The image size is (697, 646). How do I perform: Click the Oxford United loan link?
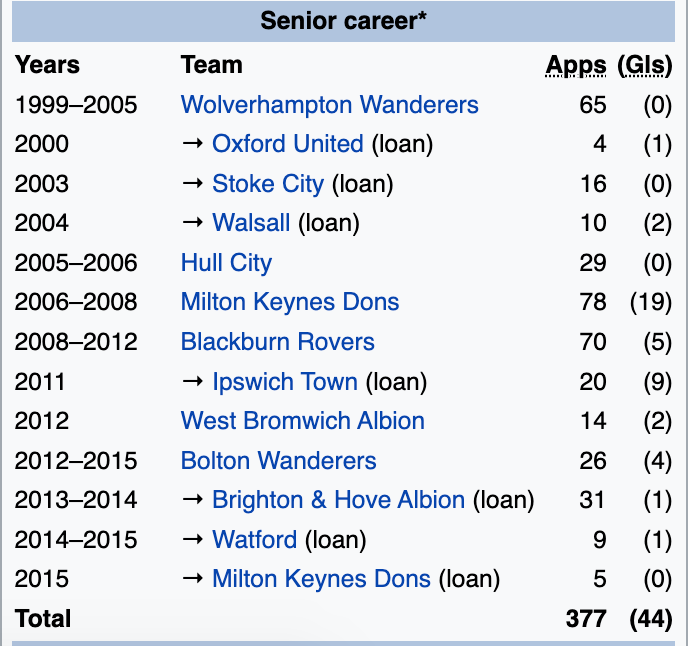[287, 144]
